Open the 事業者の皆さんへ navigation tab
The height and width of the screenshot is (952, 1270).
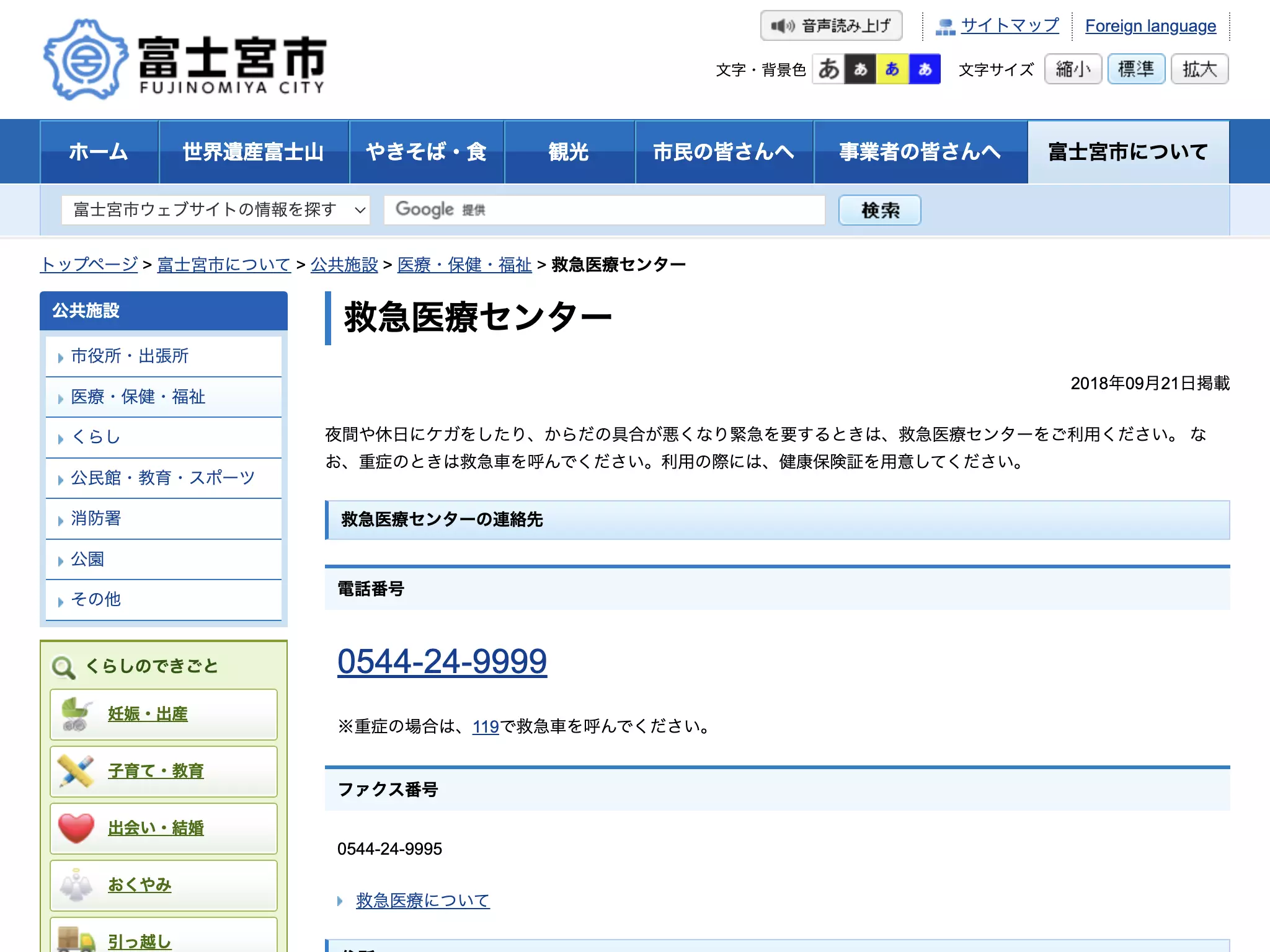[x=921, y=152]
